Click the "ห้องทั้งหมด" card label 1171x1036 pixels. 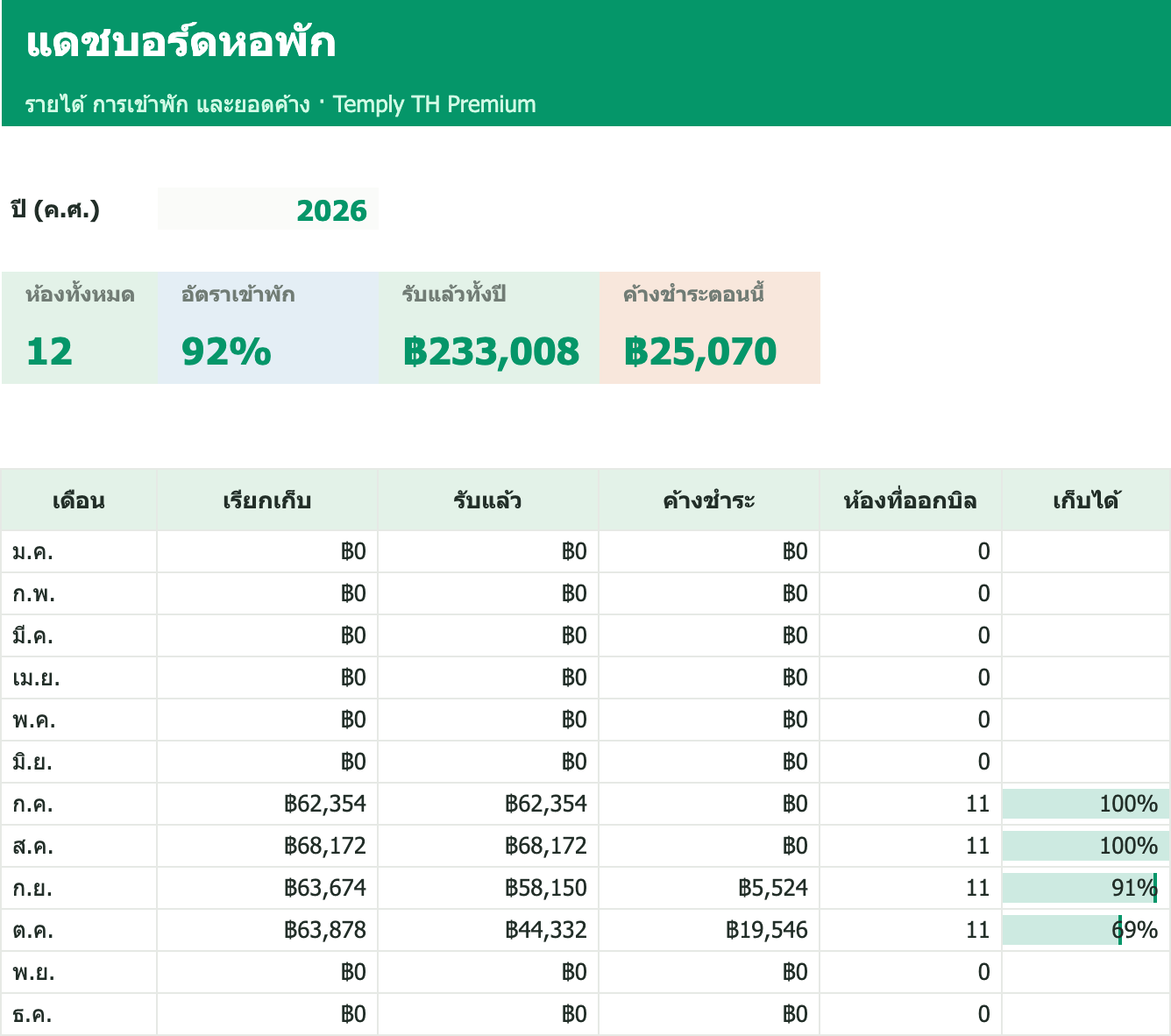tap(80, 294)
